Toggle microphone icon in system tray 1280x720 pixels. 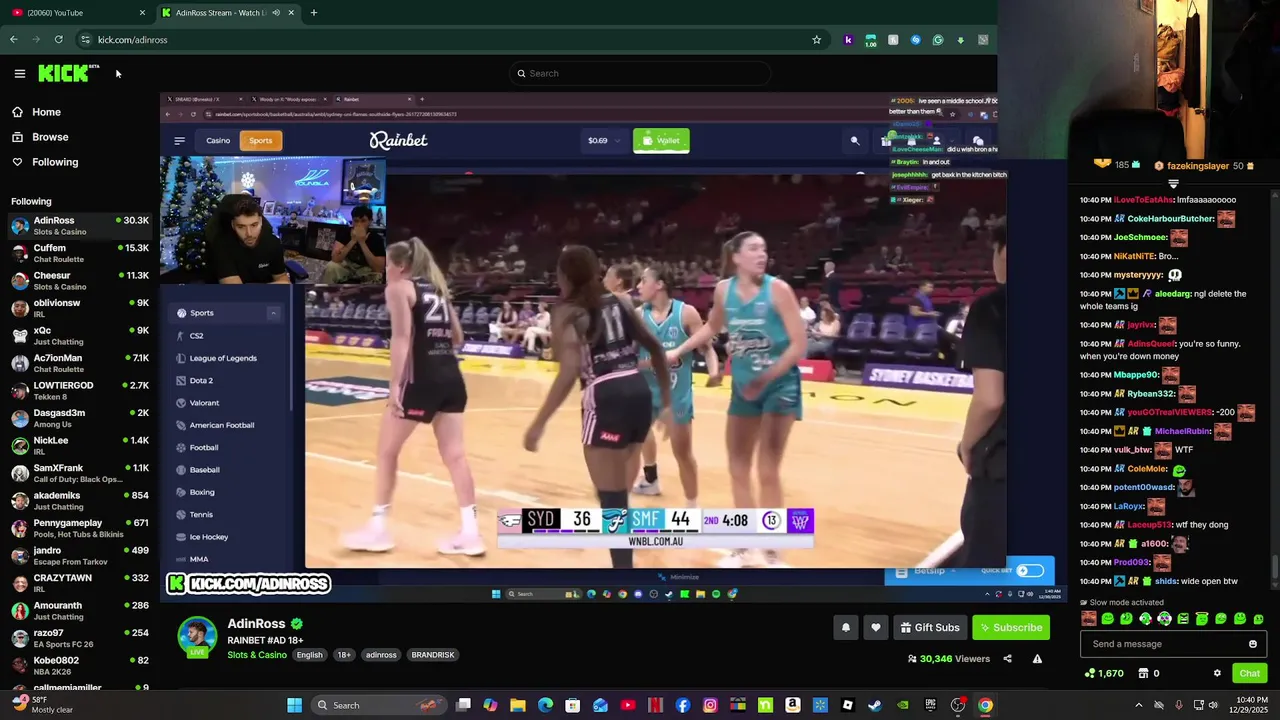(1179, 705)
